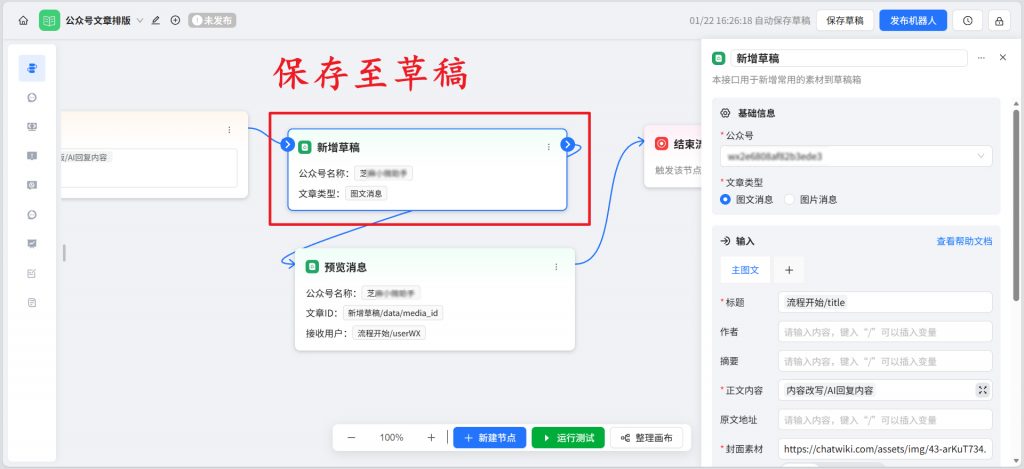This screenshot has height=469, width=1024.
Task: Open the 公众号 account dropdown
Action: pos(856,156)
